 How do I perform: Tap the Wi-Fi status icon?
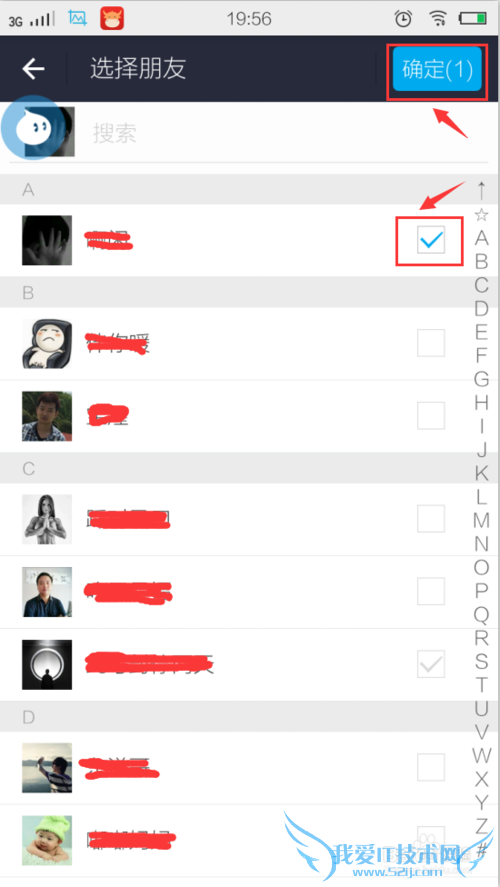tap(437, 19)
